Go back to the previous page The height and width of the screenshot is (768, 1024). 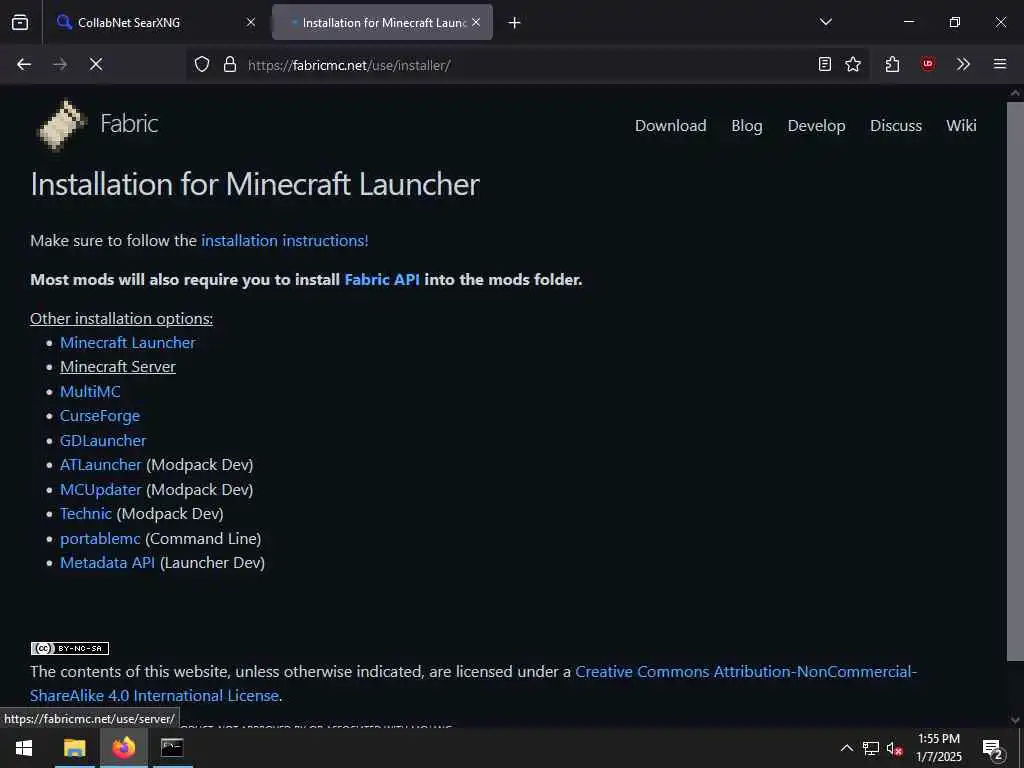(x=24, y=64)
